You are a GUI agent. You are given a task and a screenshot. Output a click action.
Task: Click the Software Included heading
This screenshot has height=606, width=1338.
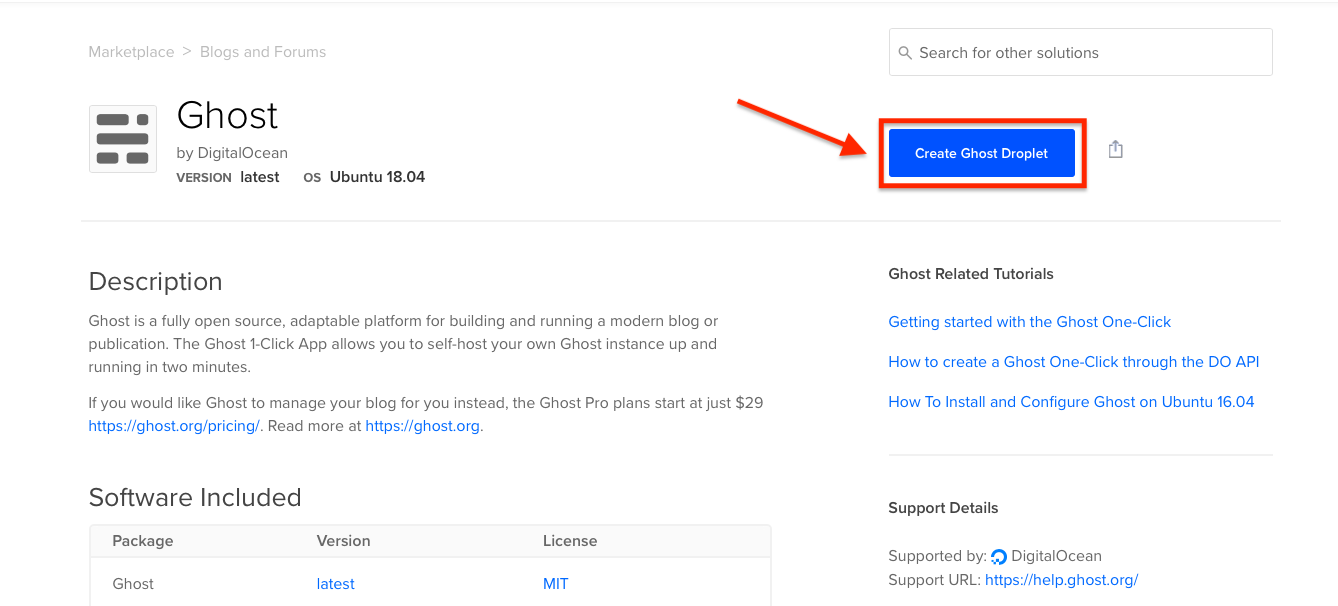click(195, 498)
